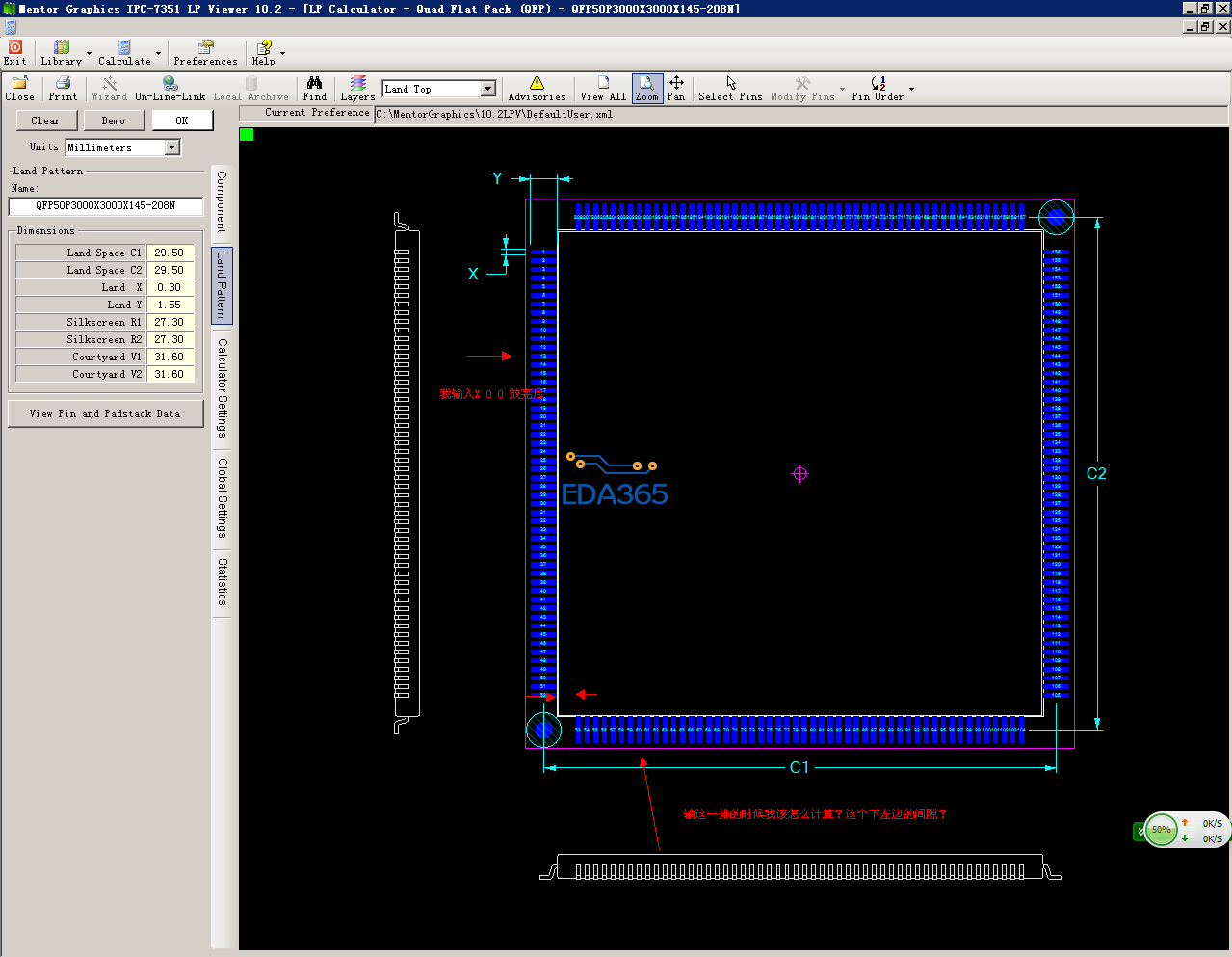Open the Units Millimeters dropdown
The height and width of the screenshot is (957, 1232).
(x=172, y=147)
